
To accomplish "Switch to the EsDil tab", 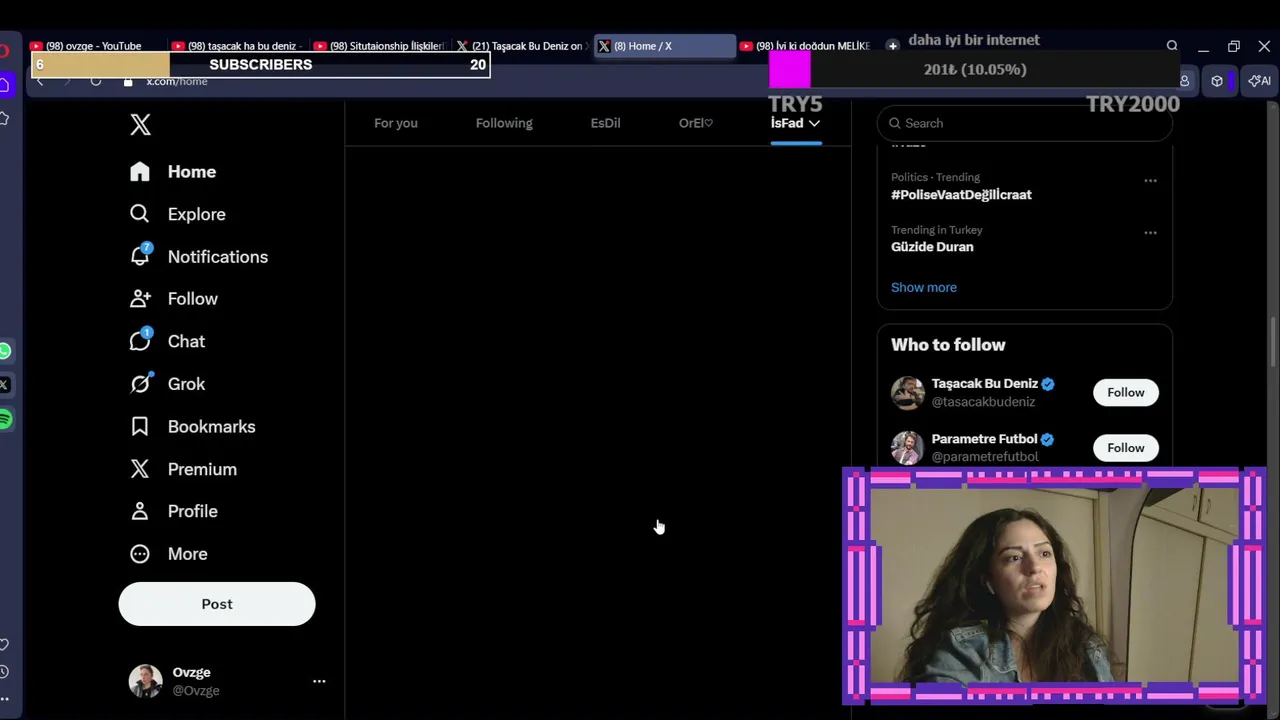I will tap(605, 123).
